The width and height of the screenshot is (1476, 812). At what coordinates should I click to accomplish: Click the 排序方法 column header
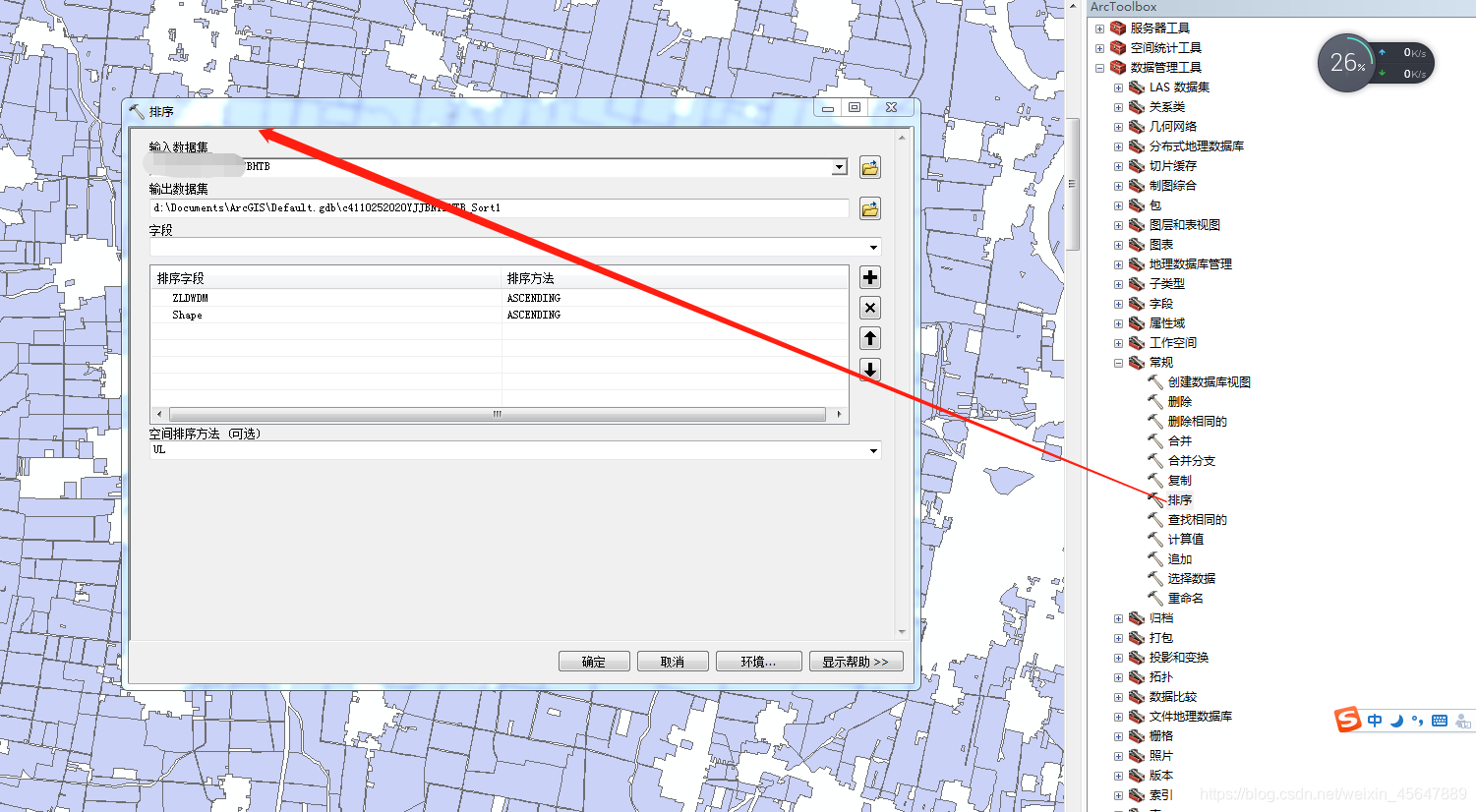pyautogui.click(x=675, y=278)
